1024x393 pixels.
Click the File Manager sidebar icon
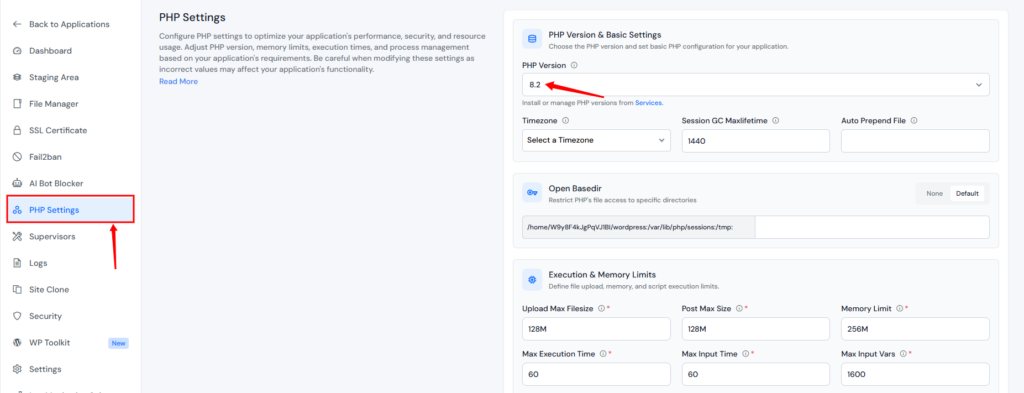(x=18, y=104)
